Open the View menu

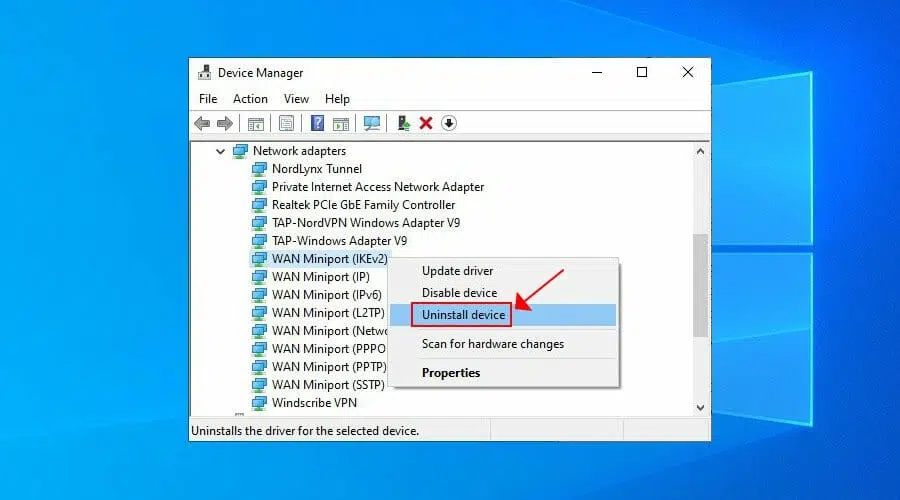(296, 99)
